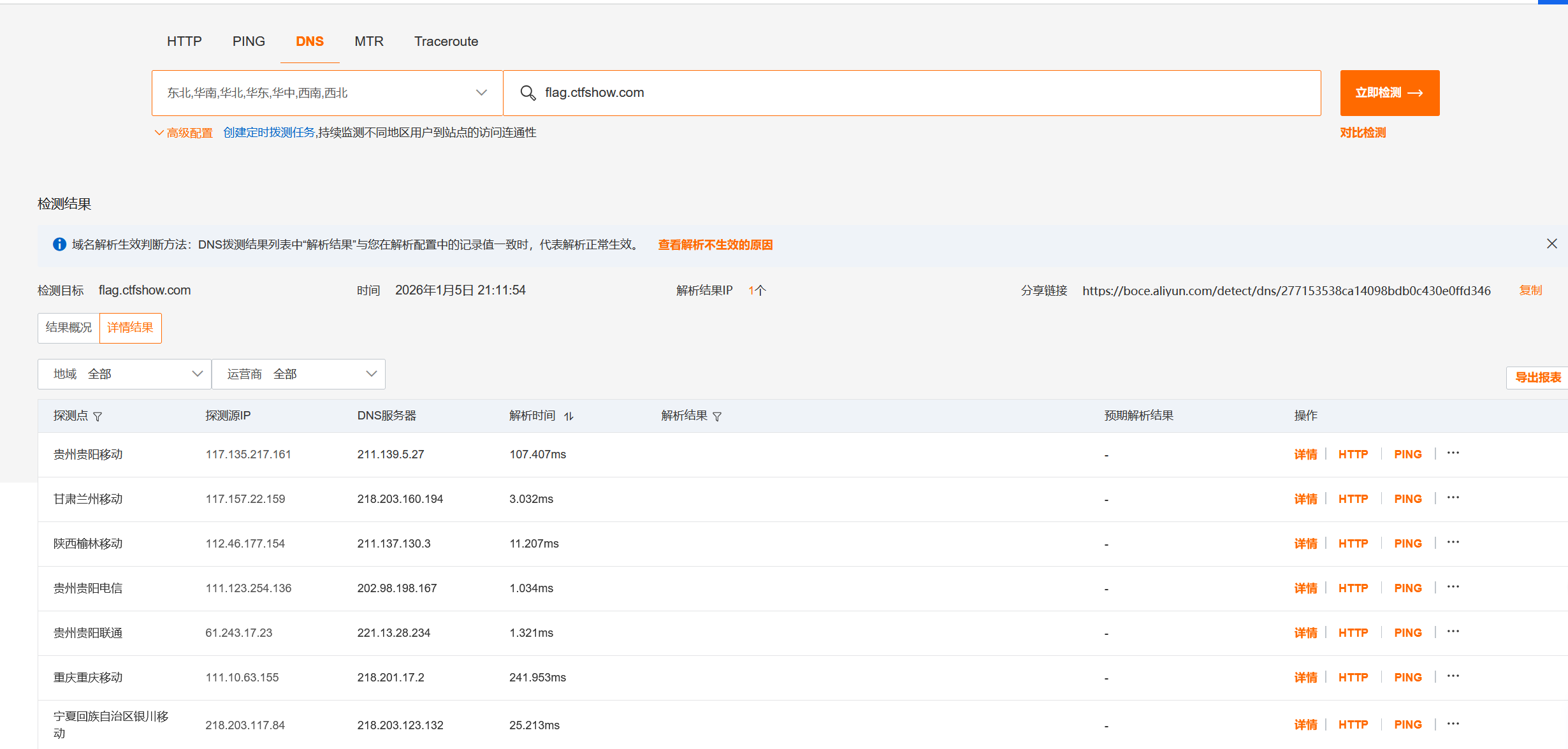Click the 立即检测 button
Viewport: 1568px width, 749px height.
tap(1389, 93)
